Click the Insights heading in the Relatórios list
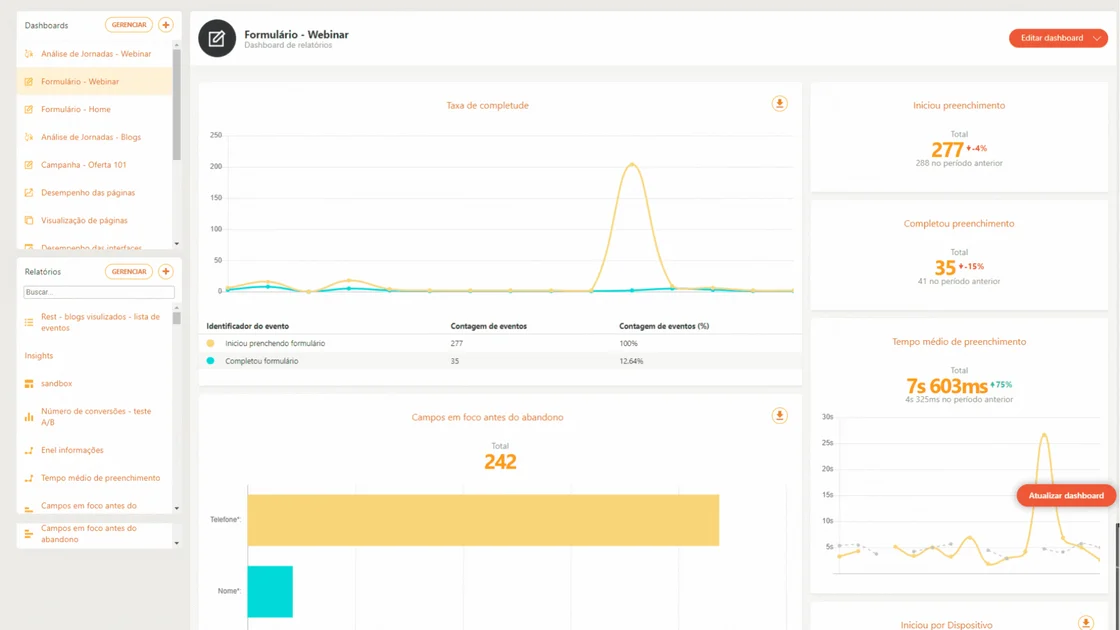The width and height of the screenshot is (1120, 630). pyautogui.click(x=39, y=356)
